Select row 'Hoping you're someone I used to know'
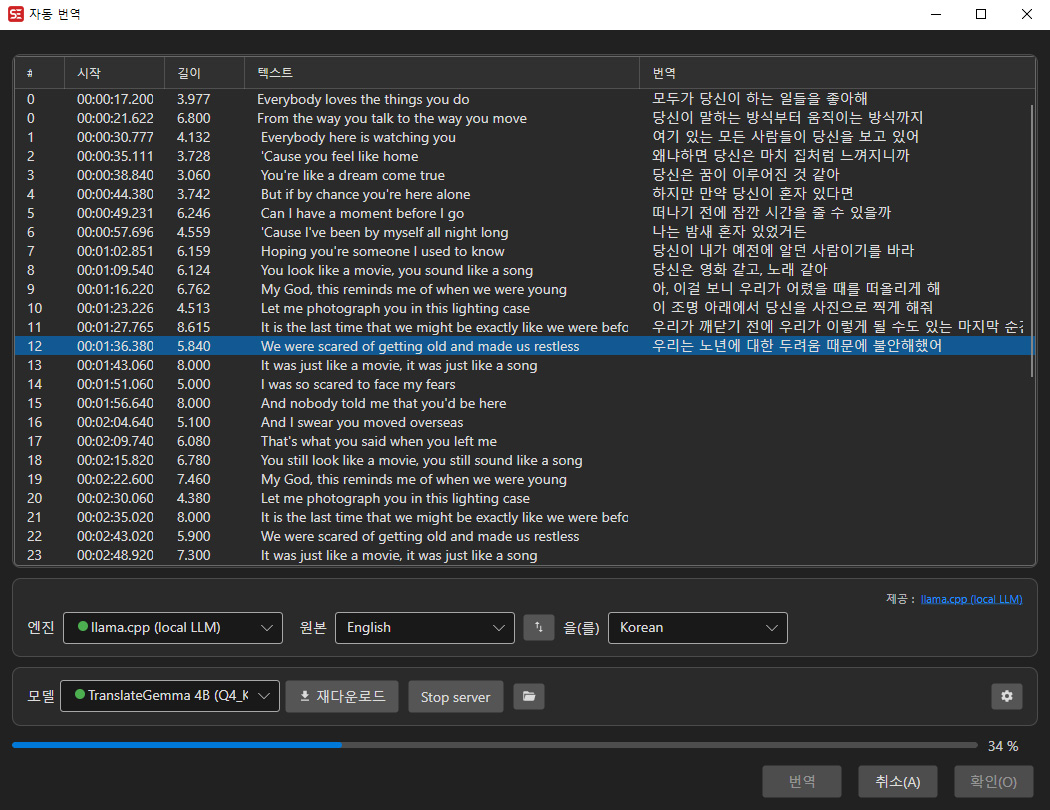Image resolution: width=1050 pixels, height=810 pixels. point(522,251)
